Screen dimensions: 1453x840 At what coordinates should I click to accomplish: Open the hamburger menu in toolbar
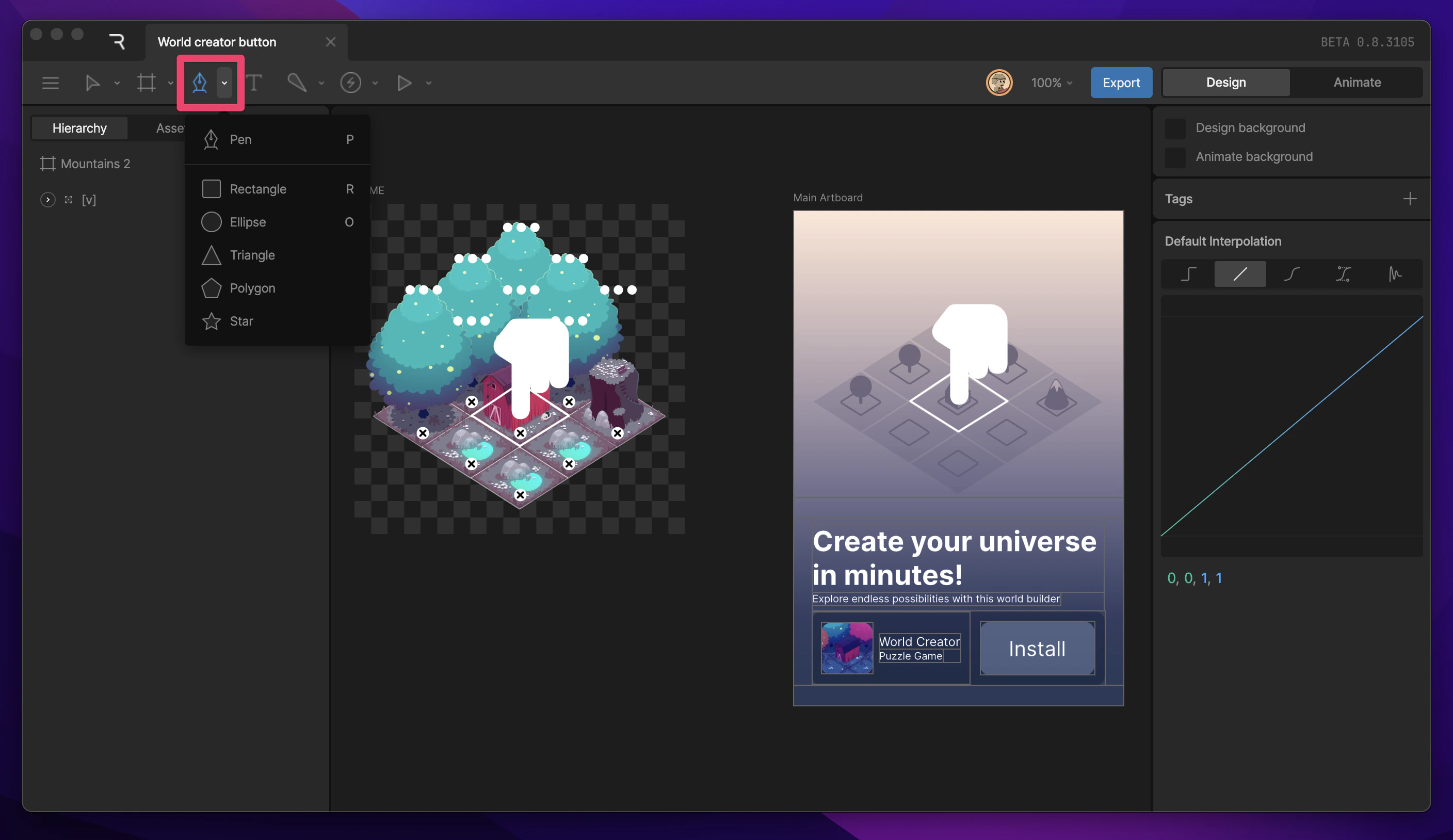[x=50, y=83]
